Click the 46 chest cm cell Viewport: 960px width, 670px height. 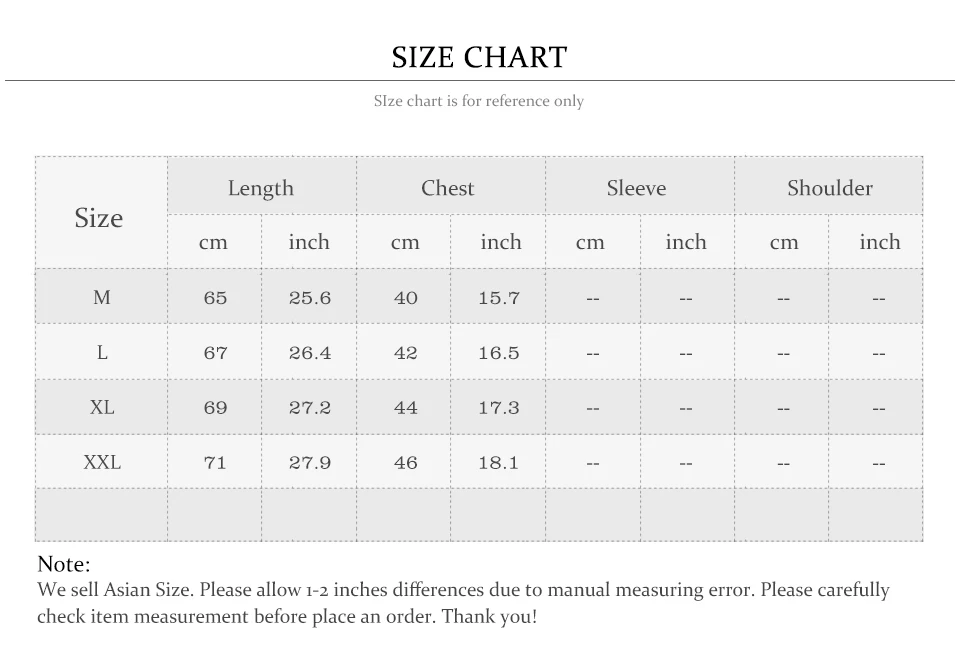(405, 463)
